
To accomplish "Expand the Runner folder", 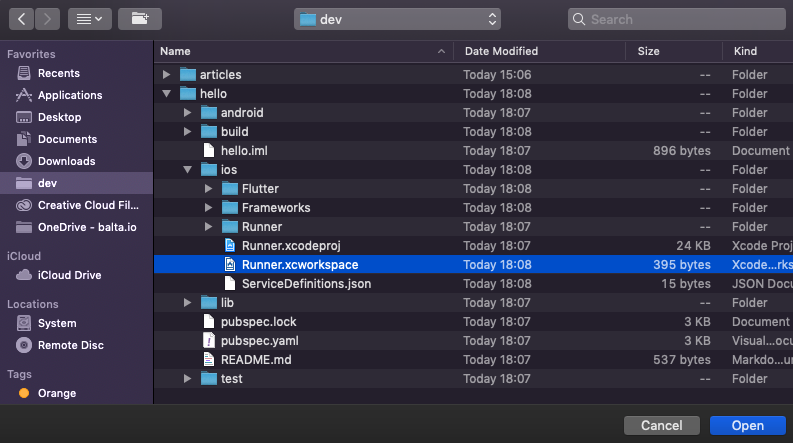I will tap(208, 227).
